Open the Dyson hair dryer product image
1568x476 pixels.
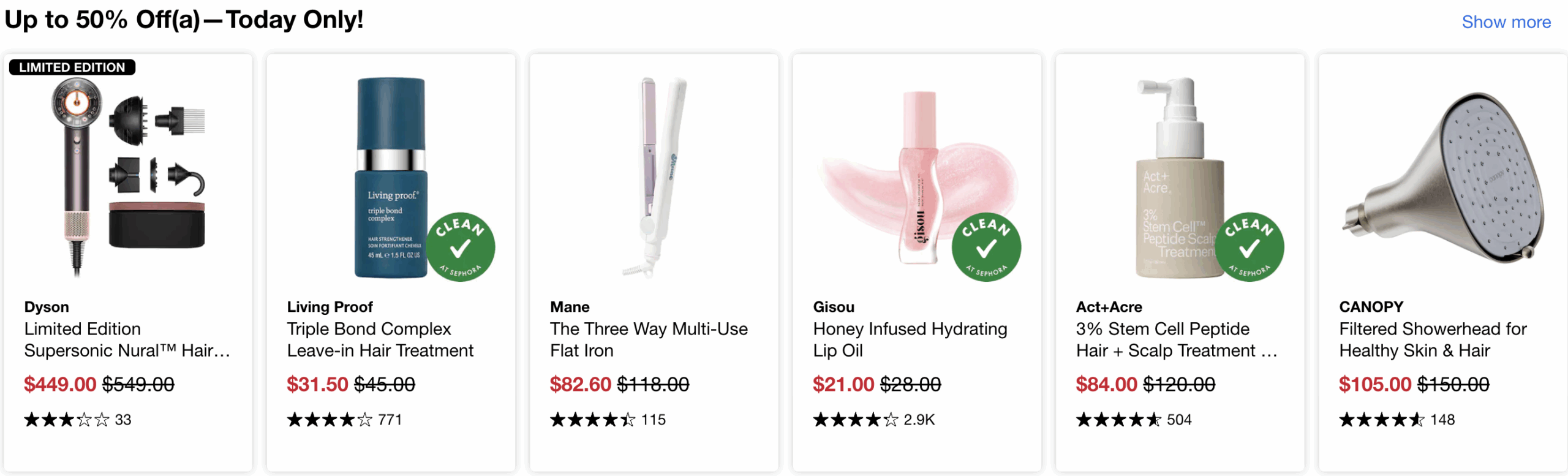127,178
